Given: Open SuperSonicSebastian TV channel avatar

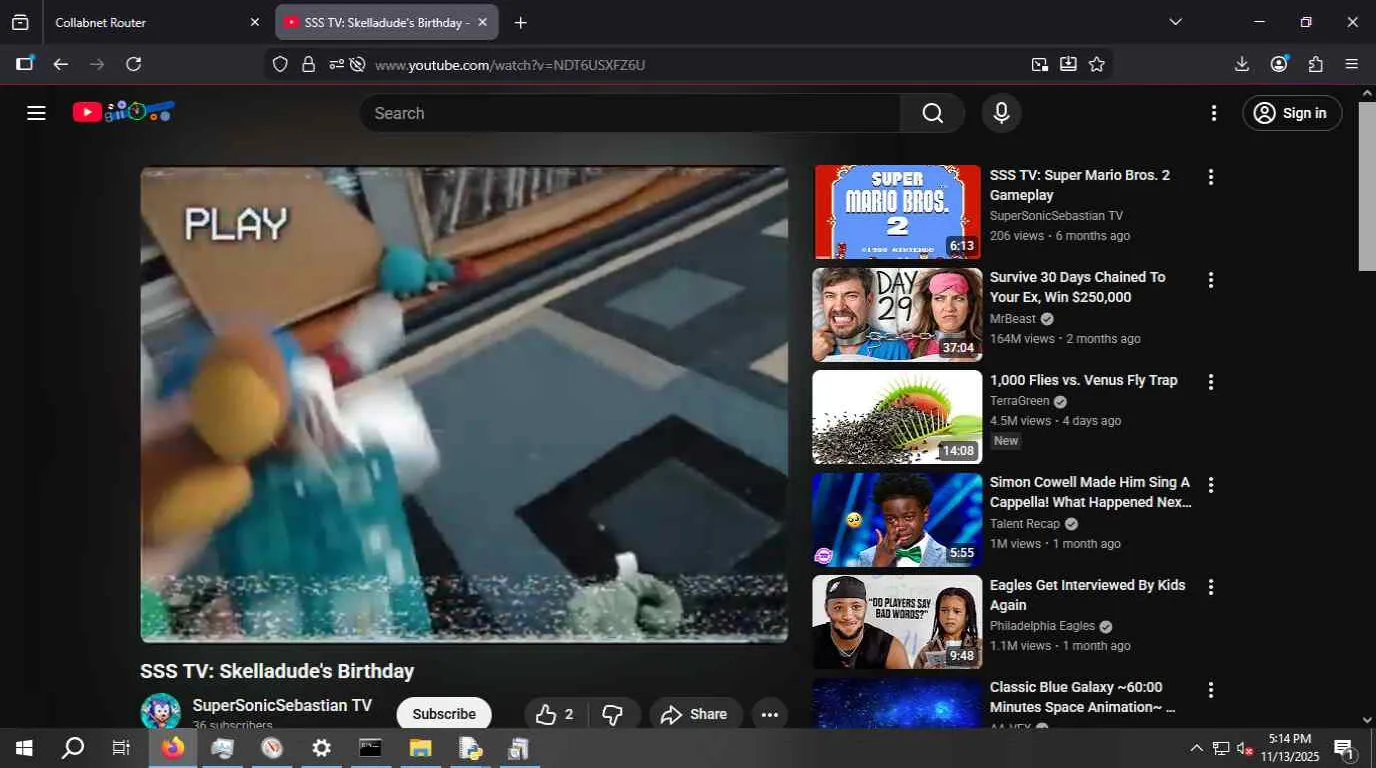Looking at the screenshot, I should pos(160,712).
